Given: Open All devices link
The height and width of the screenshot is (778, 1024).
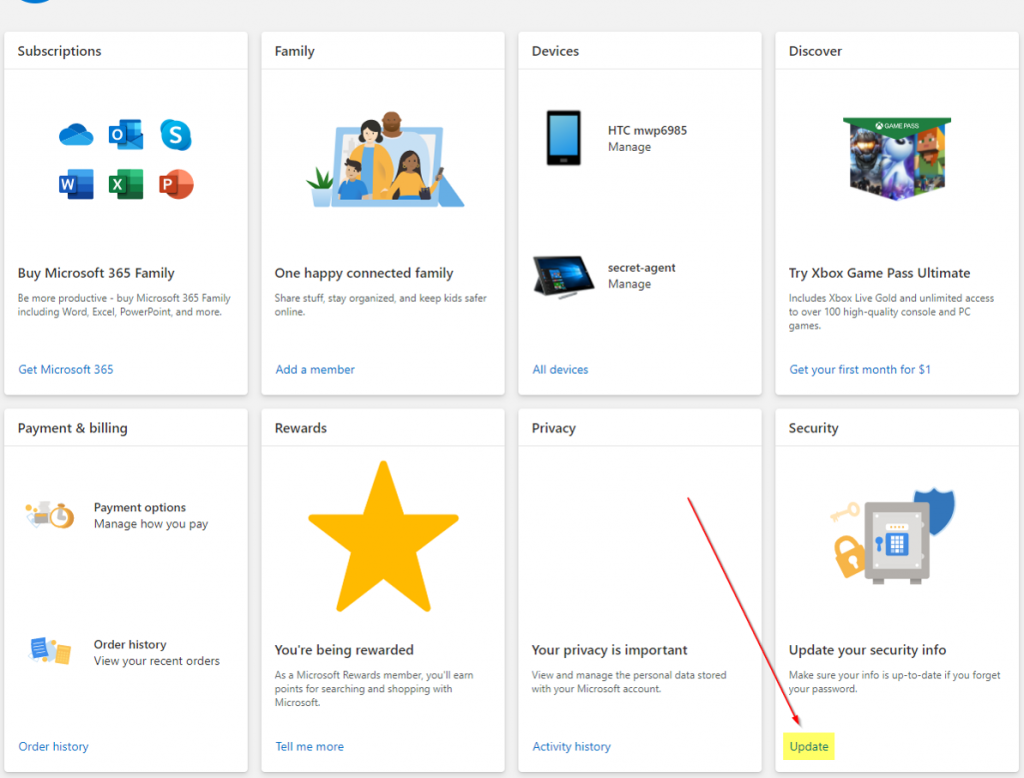Looking at the screenshot, I should [x=560, y=370].
